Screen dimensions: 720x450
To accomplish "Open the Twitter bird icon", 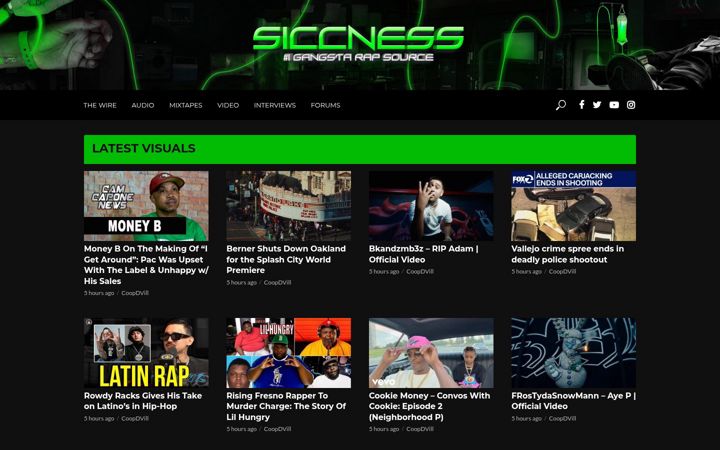I will click(x=597, y=105).
